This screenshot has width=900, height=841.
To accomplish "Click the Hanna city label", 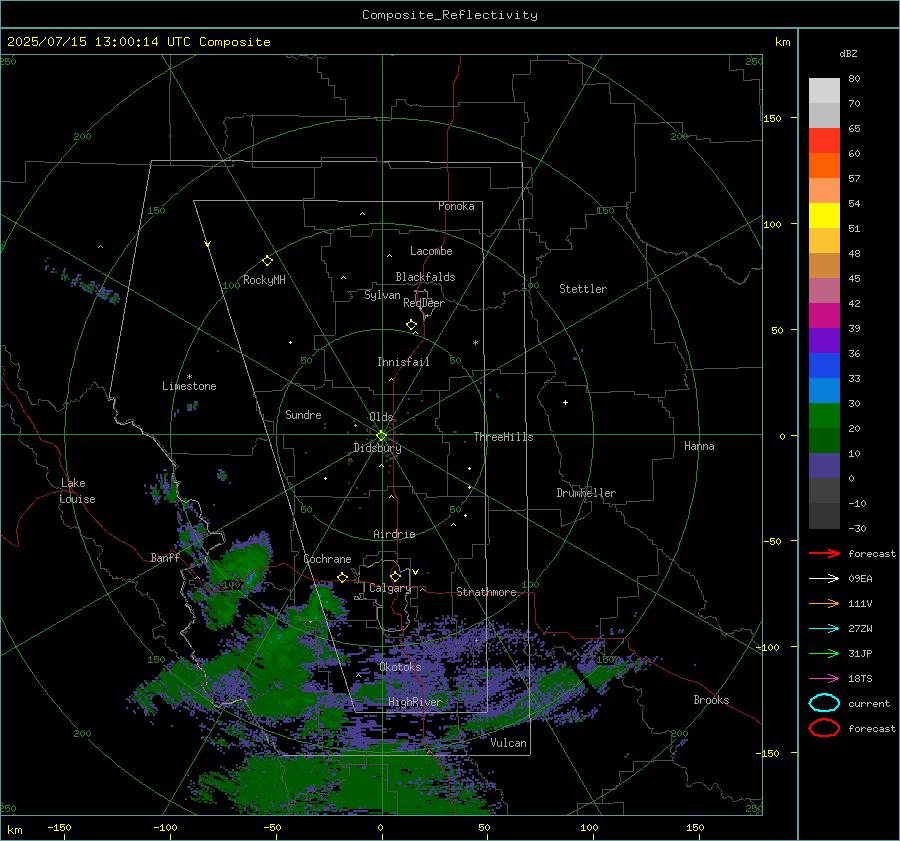I will click(699, 446).
